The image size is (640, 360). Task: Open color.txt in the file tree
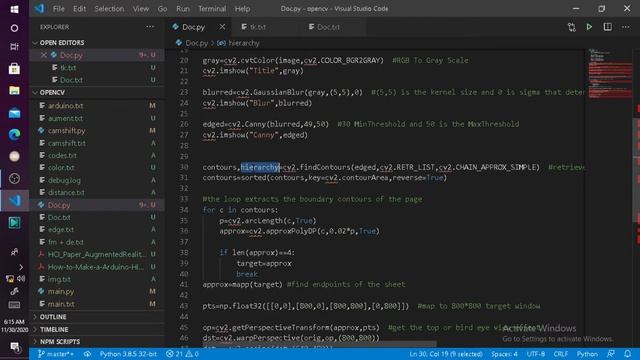(97, 168)
